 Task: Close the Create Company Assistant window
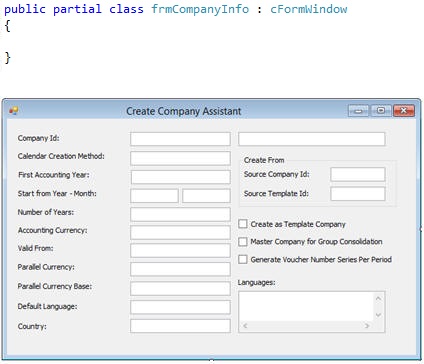pos(404,110)
